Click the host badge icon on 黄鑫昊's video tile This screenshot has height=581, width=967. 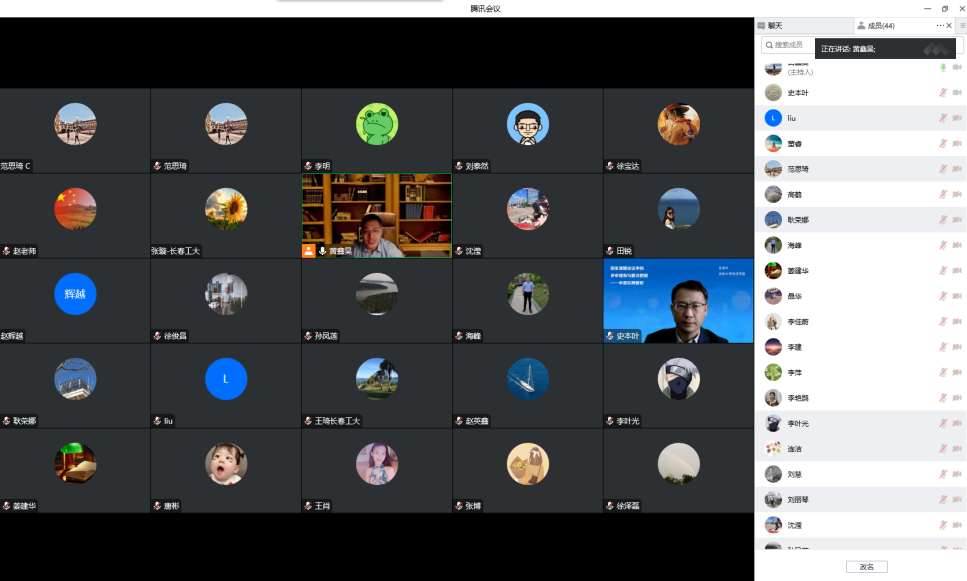[x=309, y=251]
